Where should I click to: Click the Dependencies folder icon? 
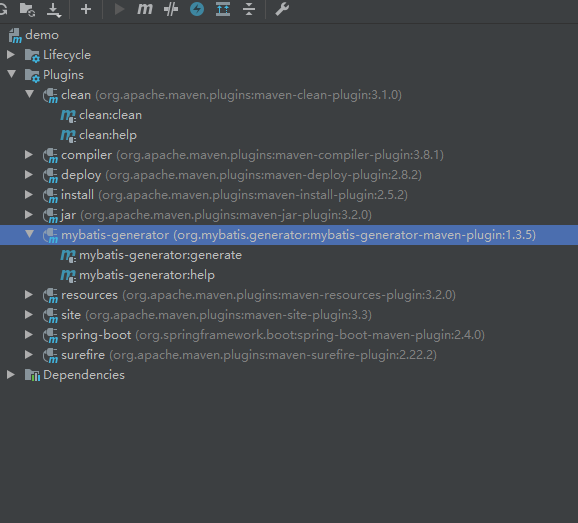[32, 375]
